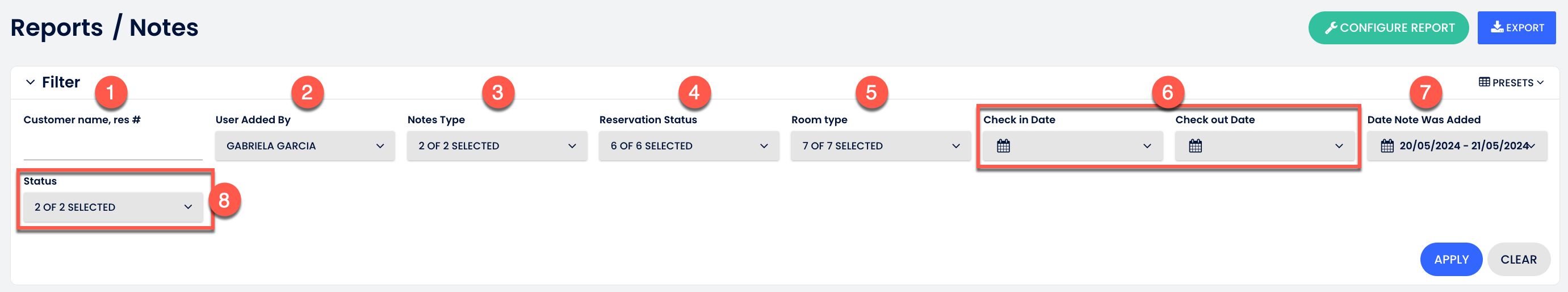Click the Customer name, res # input field
The width and height of the screenshot is (1568, 292).
click(x=113, y=145)
